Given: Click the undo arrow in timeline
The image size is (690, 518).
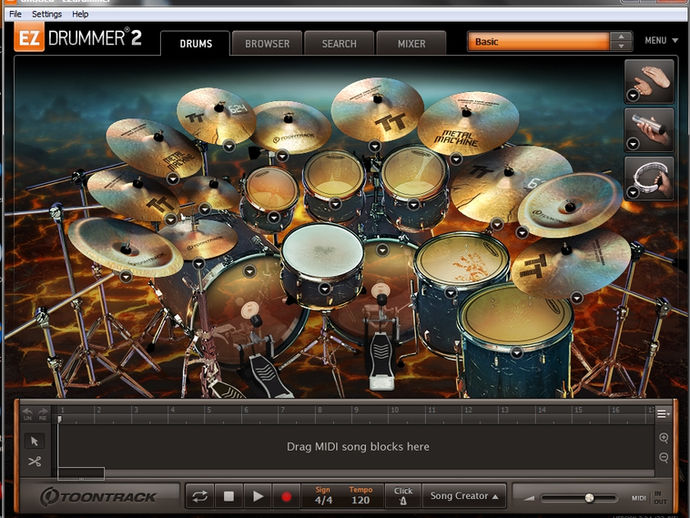Looking at the screenshot, I should 27,414.
